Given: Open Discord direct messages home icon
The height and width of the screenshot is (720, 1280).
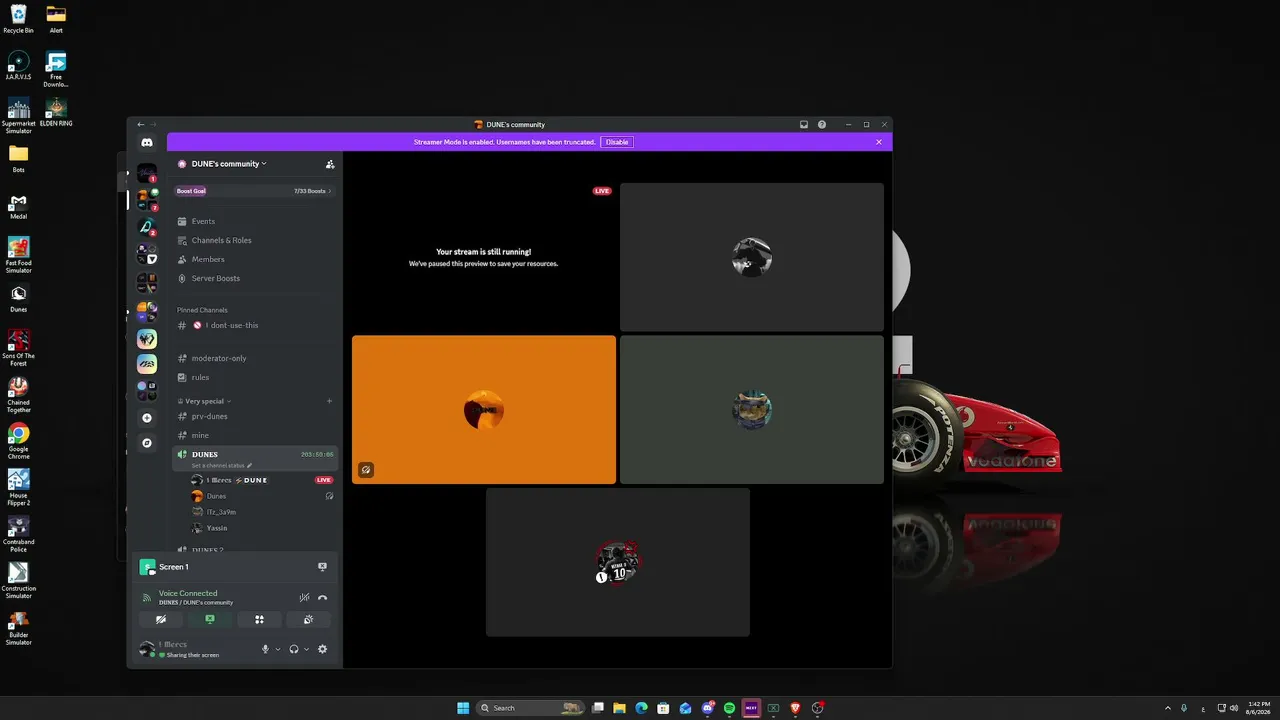Looking at the screenshot, I should pos(147,143).
